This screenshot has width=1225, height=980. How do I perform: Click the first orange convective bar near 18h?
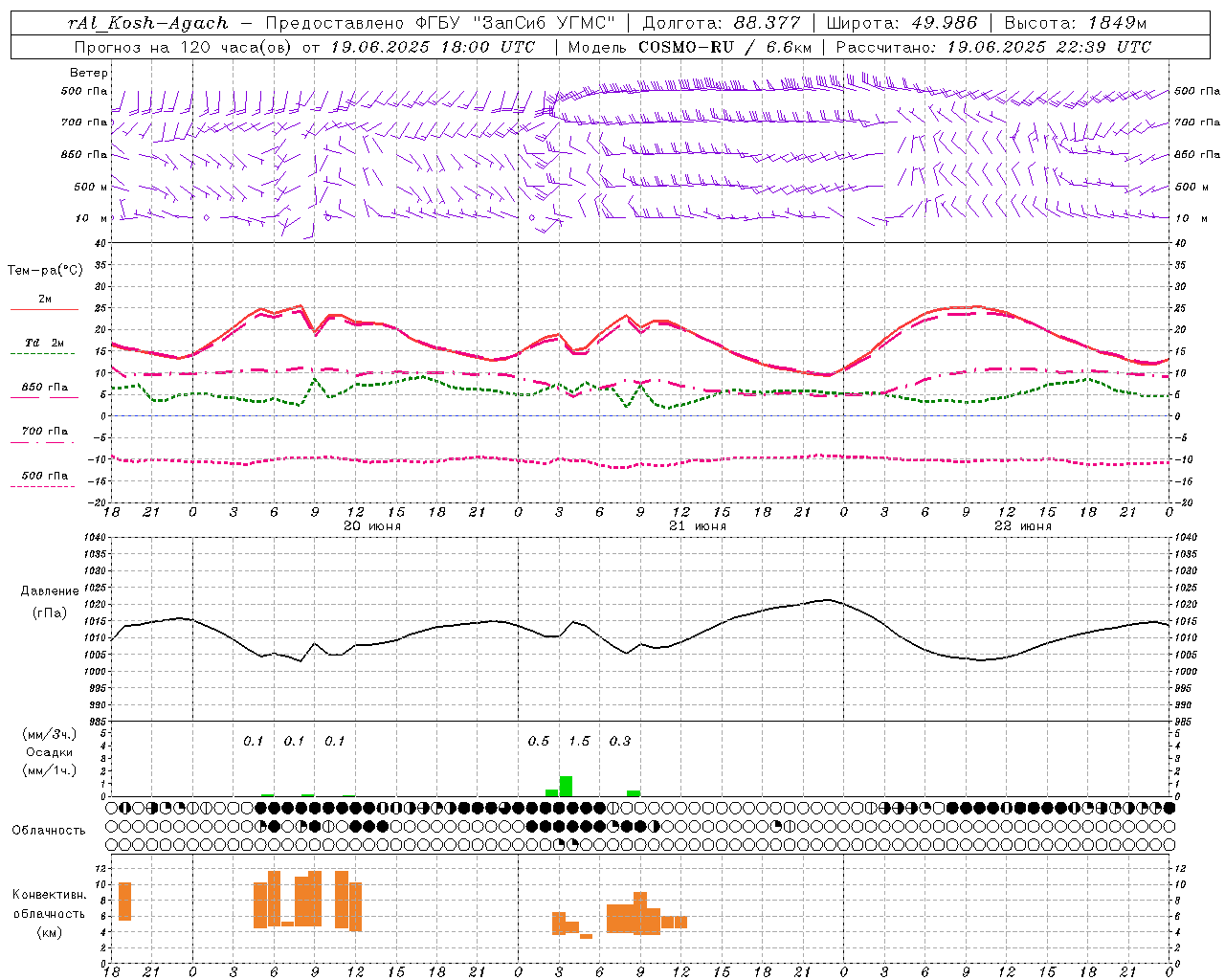tap(124, 902)
